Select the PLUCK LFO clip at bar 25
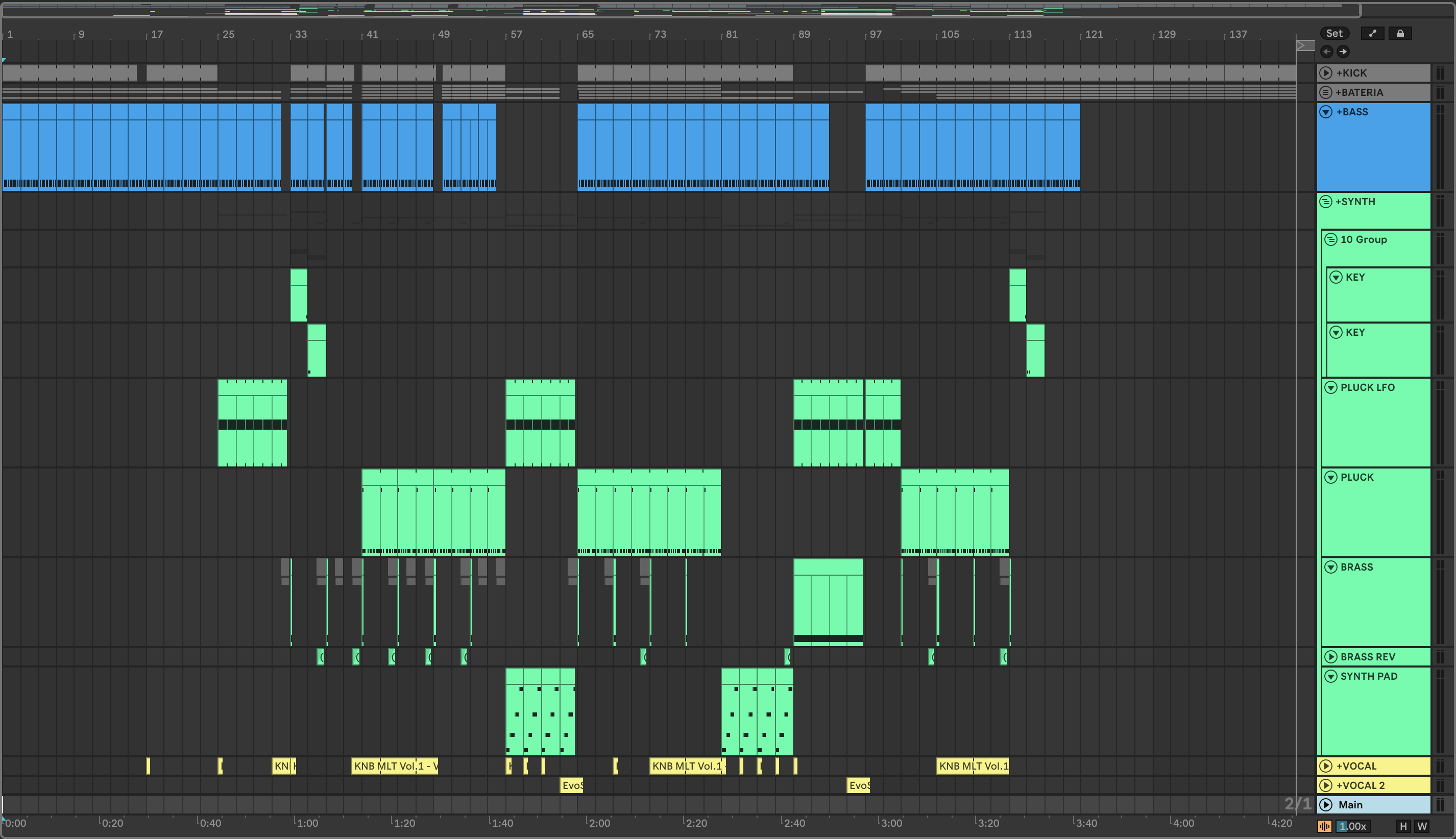Image resolution: width=1456 pixels, height=839 pixels. pyautogui.click(x=253, y=423)
